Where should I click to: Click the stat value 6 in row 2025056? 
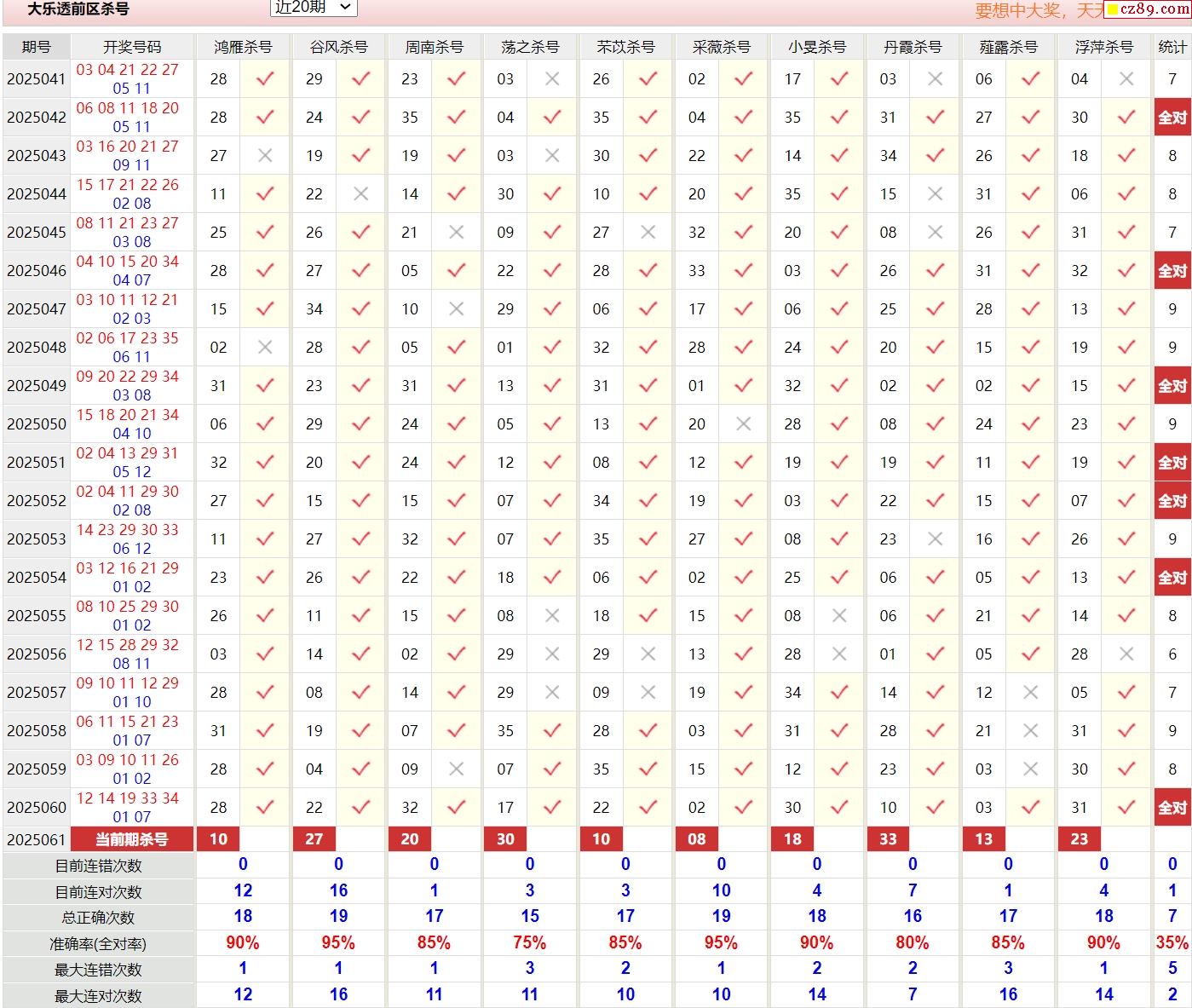[x=1172, y=654]
